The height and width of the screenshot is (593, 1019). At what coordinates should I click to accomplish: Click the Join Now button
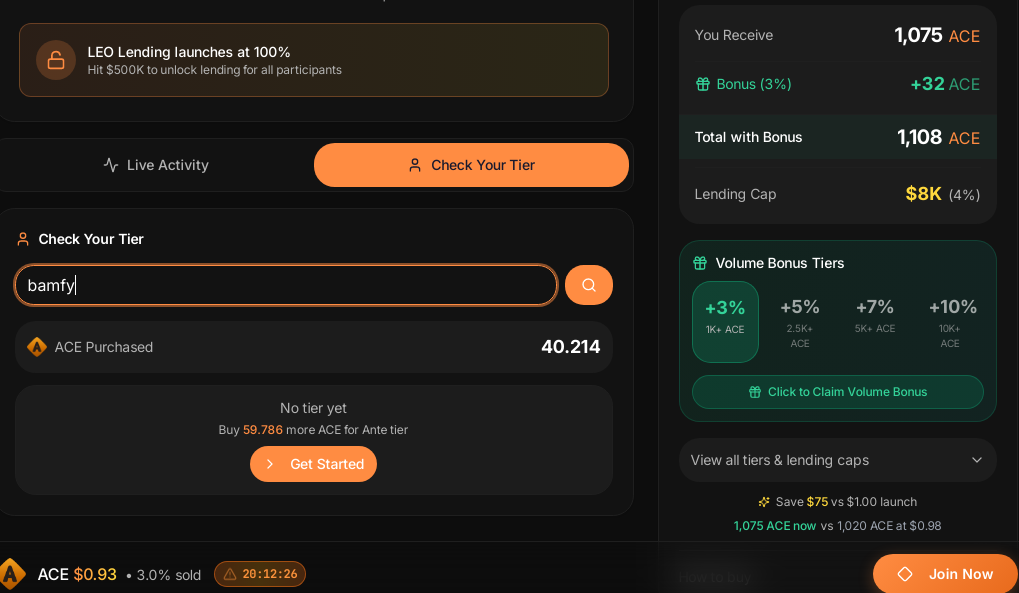[x=945, y=574]
